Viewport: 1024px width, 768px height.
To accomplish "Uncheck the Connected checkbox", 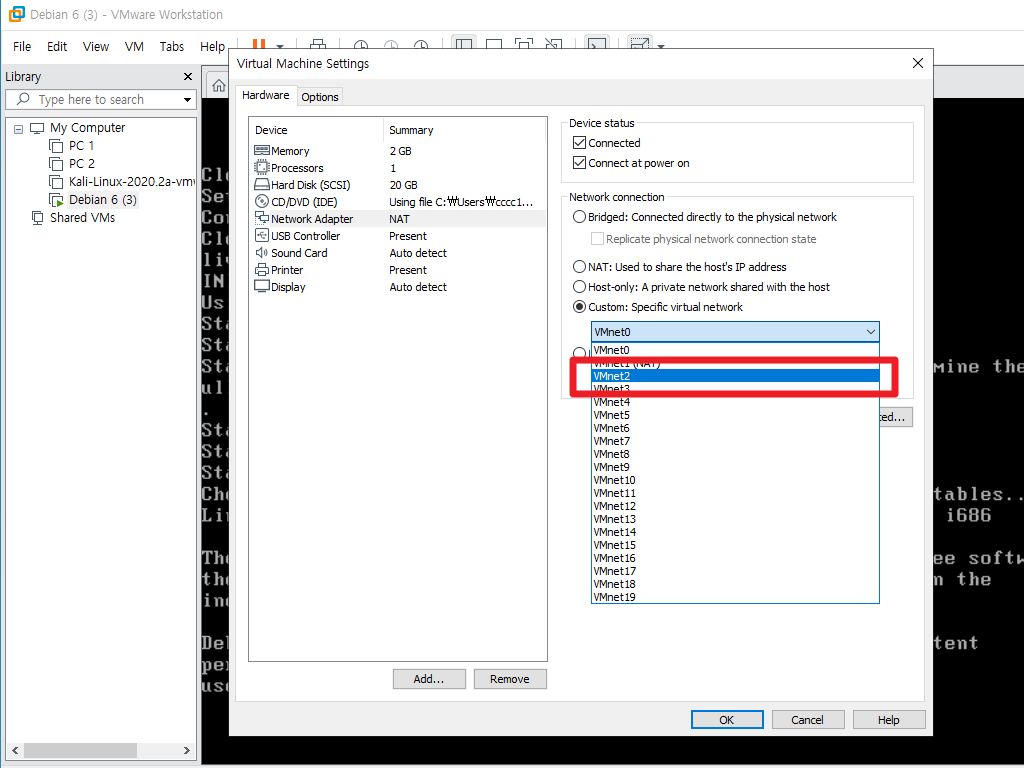I will [579, 142].
